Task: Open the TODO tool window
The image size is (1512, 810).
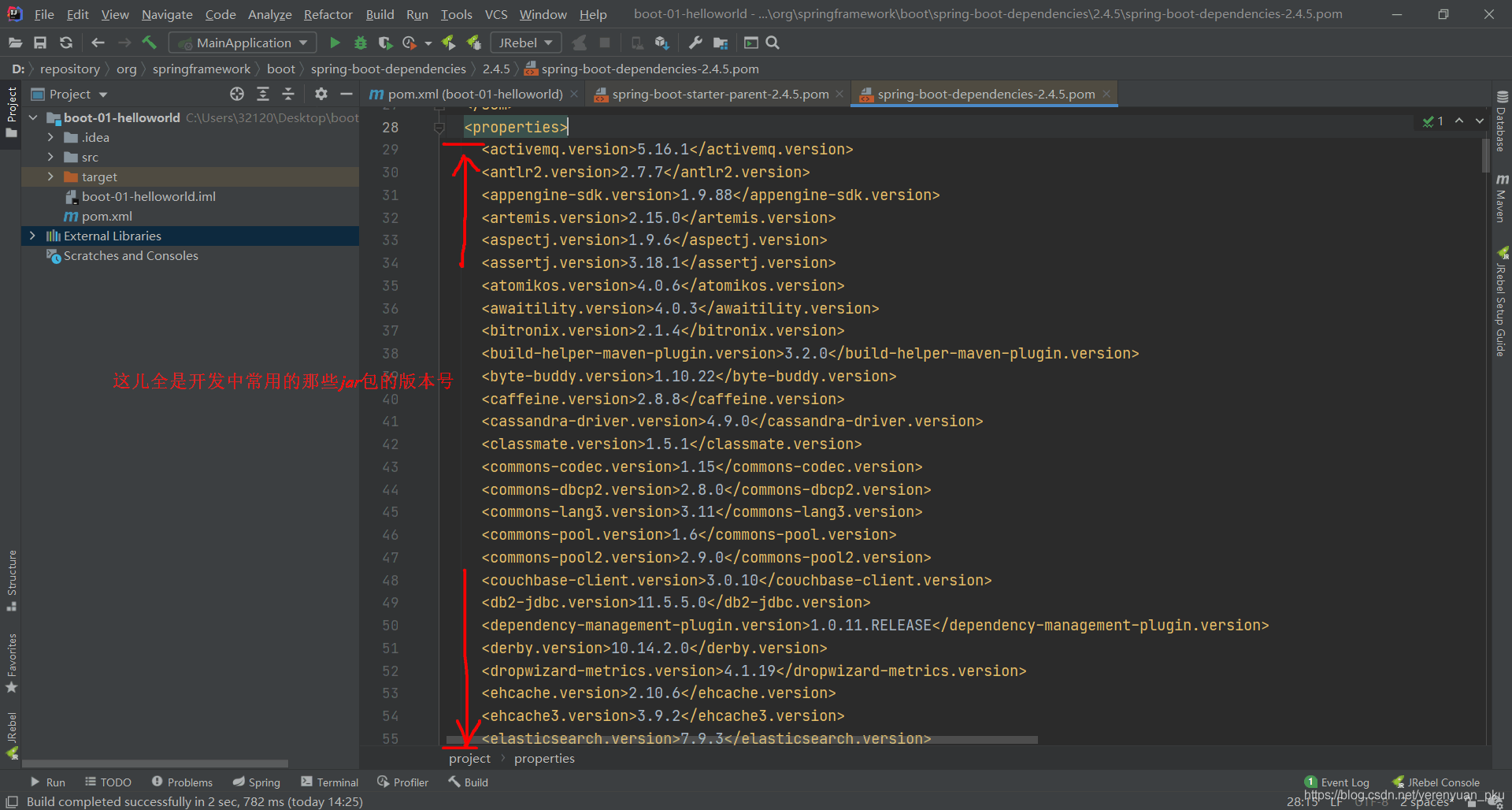Action: (x=108, y=782)
